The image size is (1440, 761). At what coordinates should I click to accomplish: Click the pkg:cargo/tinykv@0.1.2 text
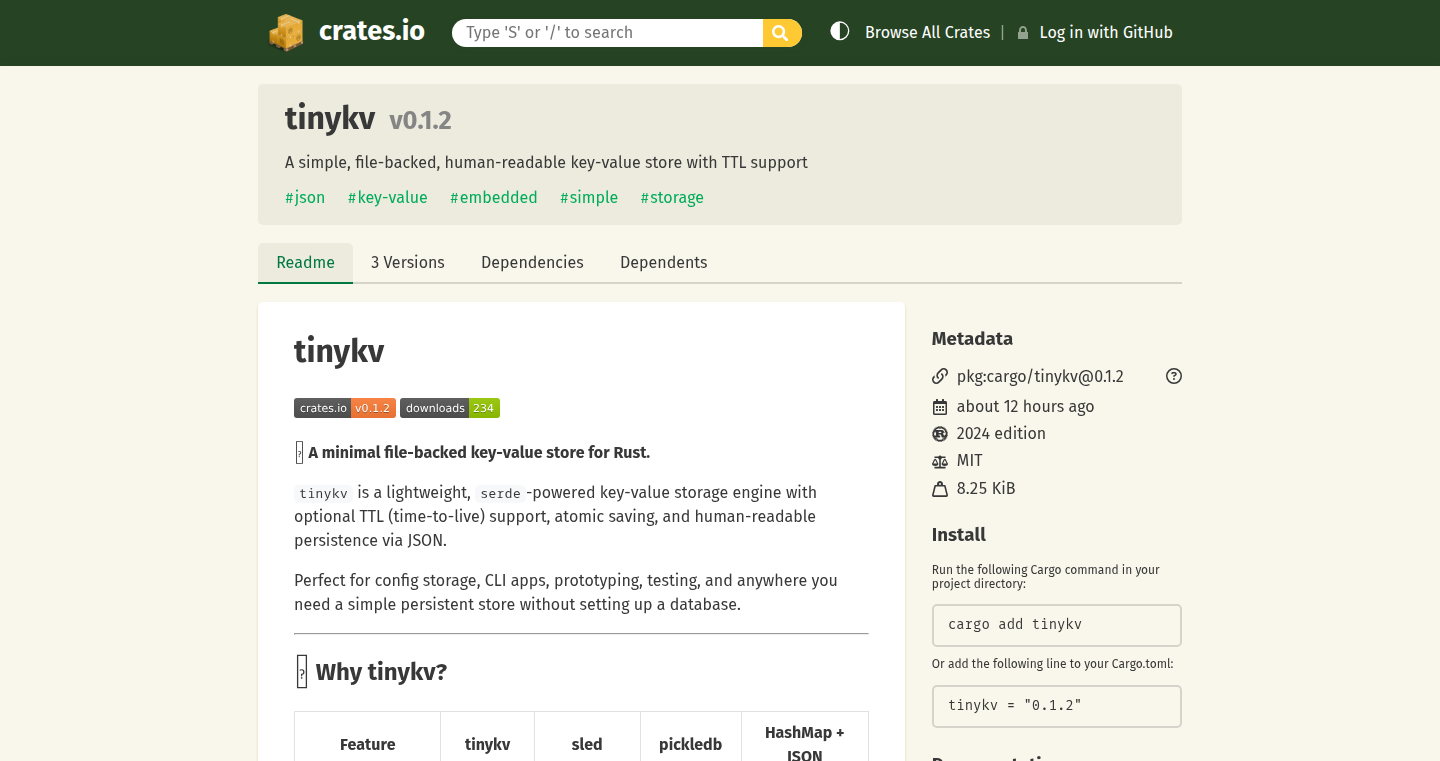1040,377
